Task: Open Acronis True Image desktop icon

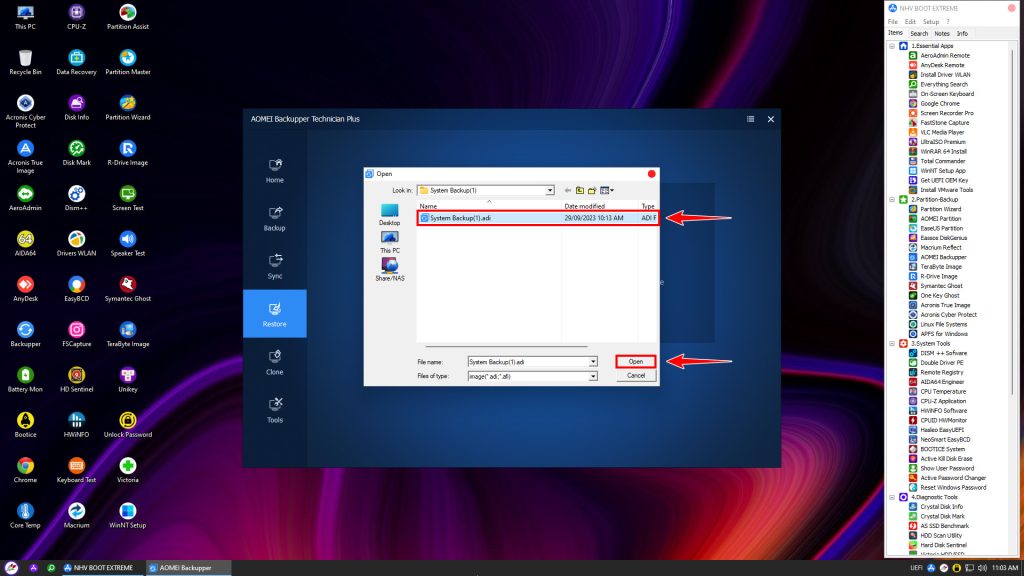Action: pyautogui.click(x=25, y=157)
